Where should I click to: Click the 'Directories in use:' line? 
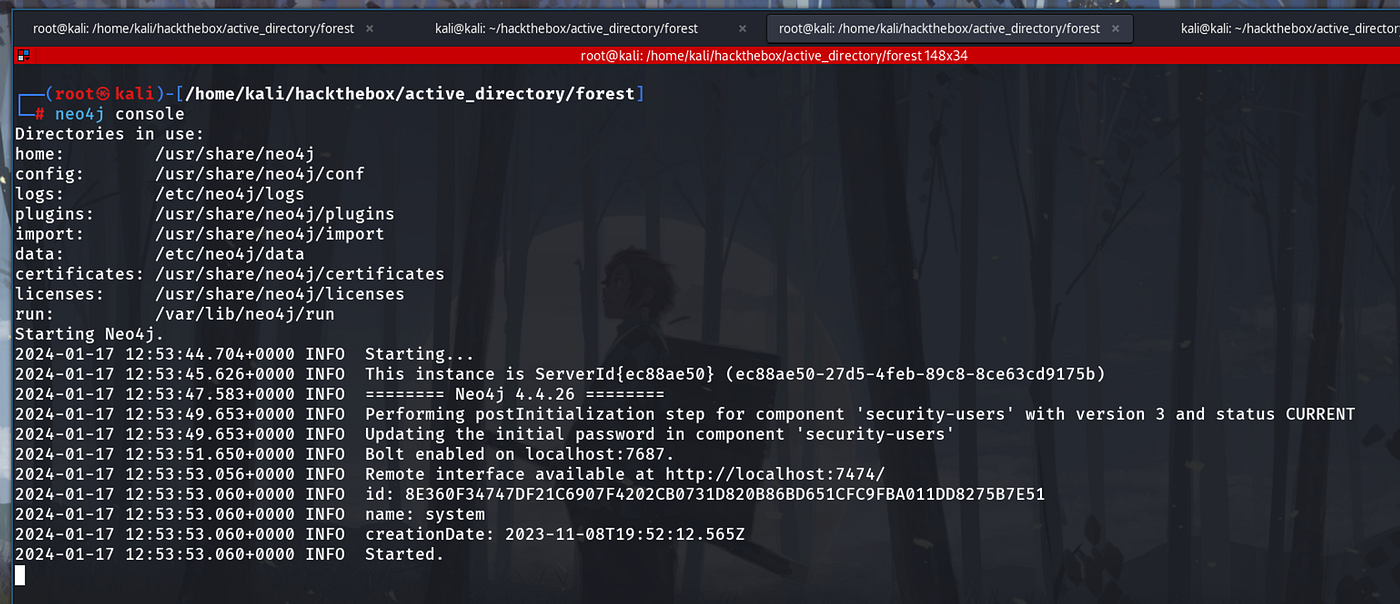click(x=110, y=134)
